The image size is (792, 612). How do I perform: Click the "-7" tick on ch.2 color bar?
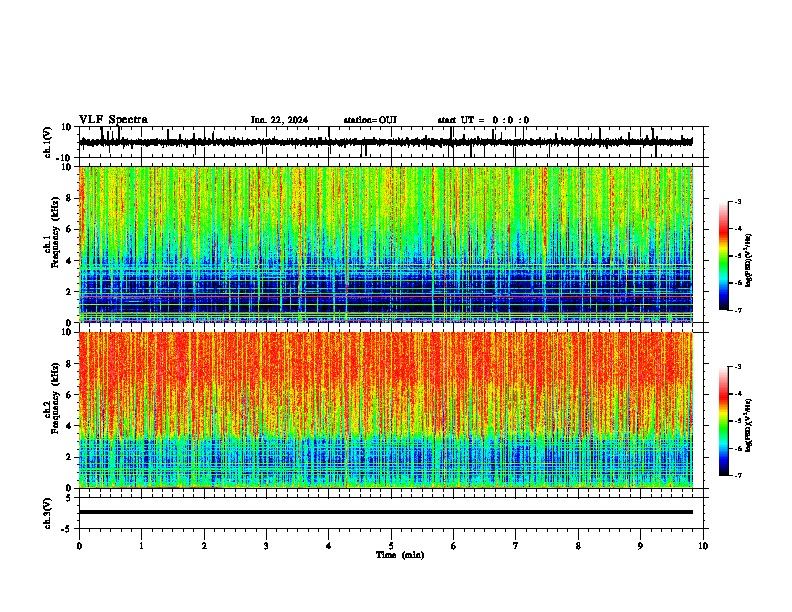pos(738,476)
